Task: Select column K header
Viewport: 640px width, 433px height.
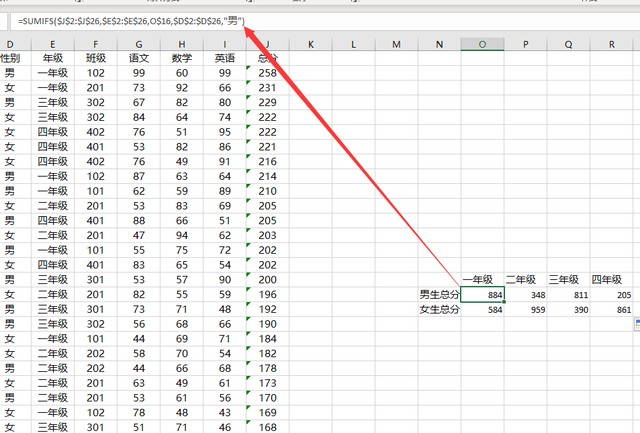Action: (311, 44)
